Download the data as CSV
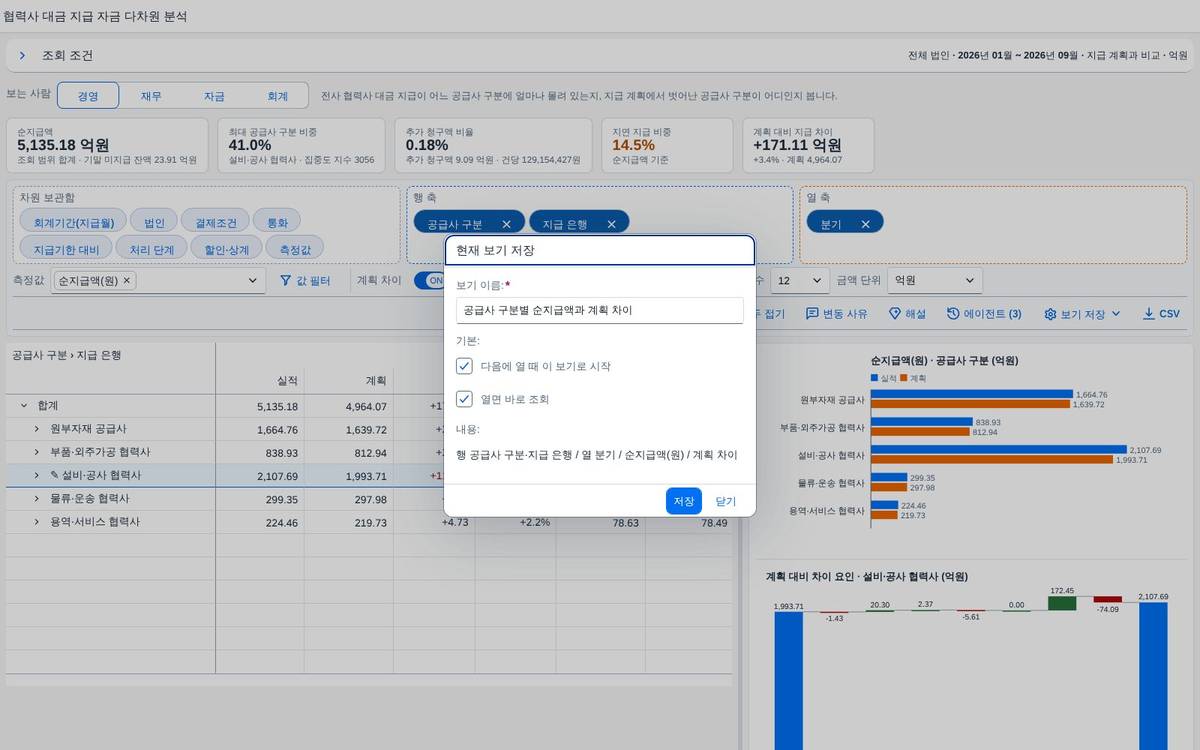The image size is (1200, 750). pos(1161,314)
